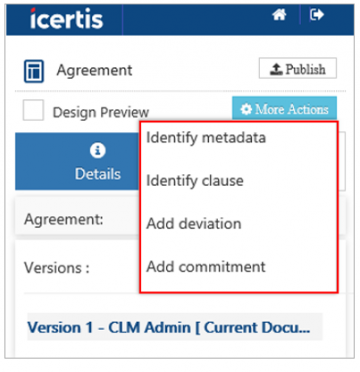Choose the Add commitment entry
Image resolution: width=360 pixels, height=372 pixels.
click(206, 266)
